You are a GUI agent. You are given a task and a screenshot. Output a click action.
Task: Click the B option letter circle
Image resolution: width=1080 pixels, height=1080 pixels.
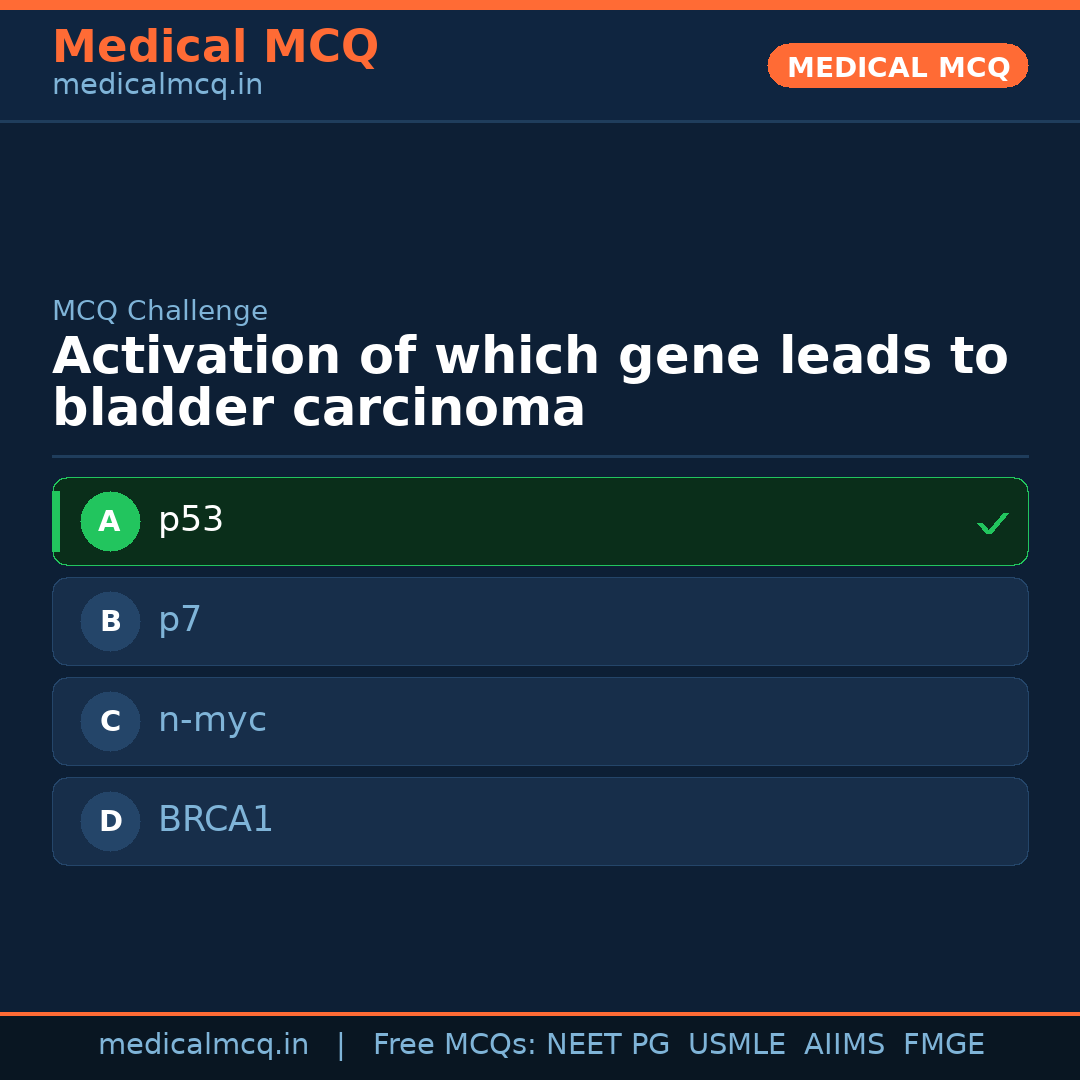click(x=110, y=621)
